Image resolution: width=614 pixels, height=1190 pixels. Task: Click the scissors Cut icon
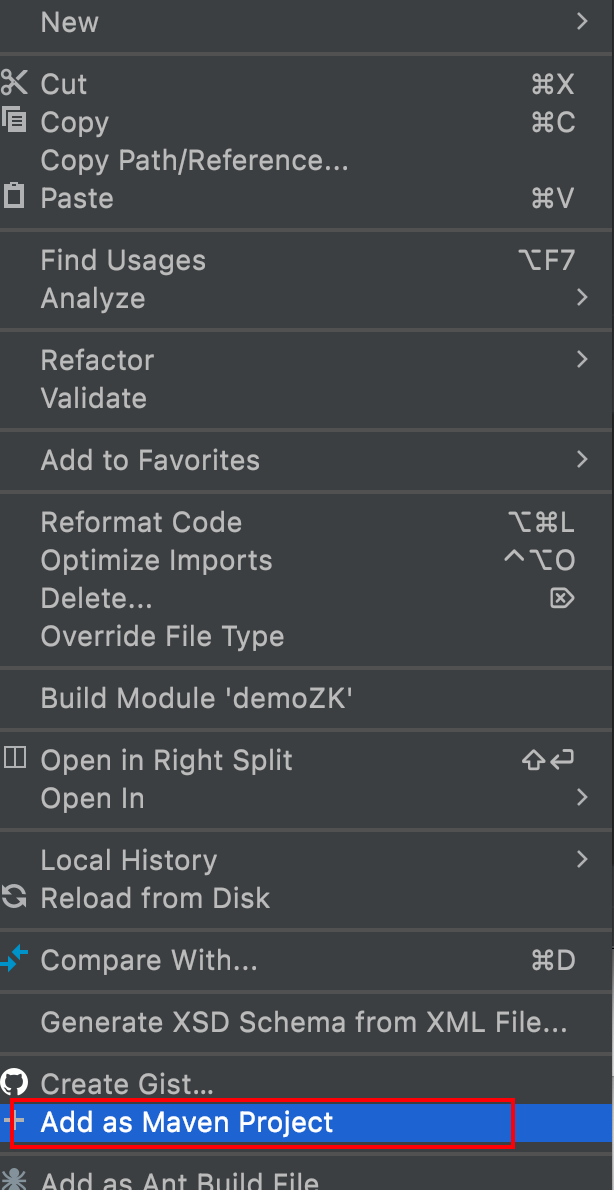tap(14, 84)
